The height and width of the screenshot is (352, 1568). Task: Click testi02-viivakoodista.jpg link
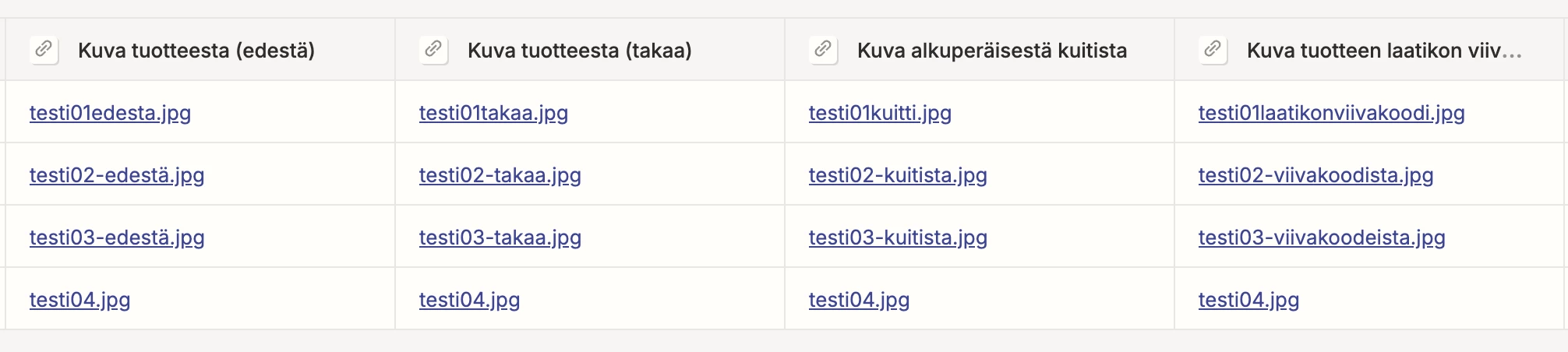[x=1315, y=175]
